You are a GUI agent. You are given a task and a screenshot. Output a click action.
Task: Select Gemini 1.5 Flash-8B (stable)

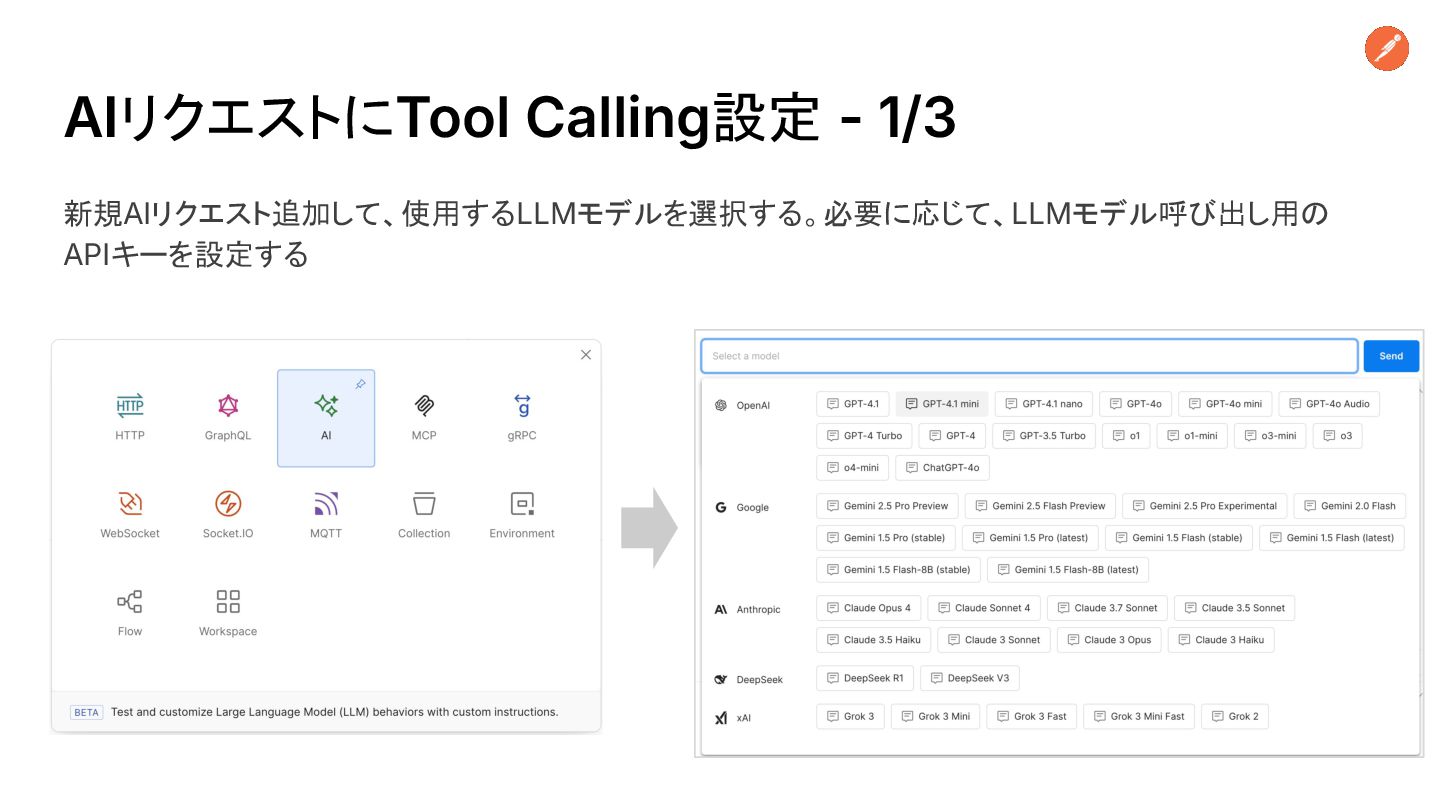tap(899, 570)
